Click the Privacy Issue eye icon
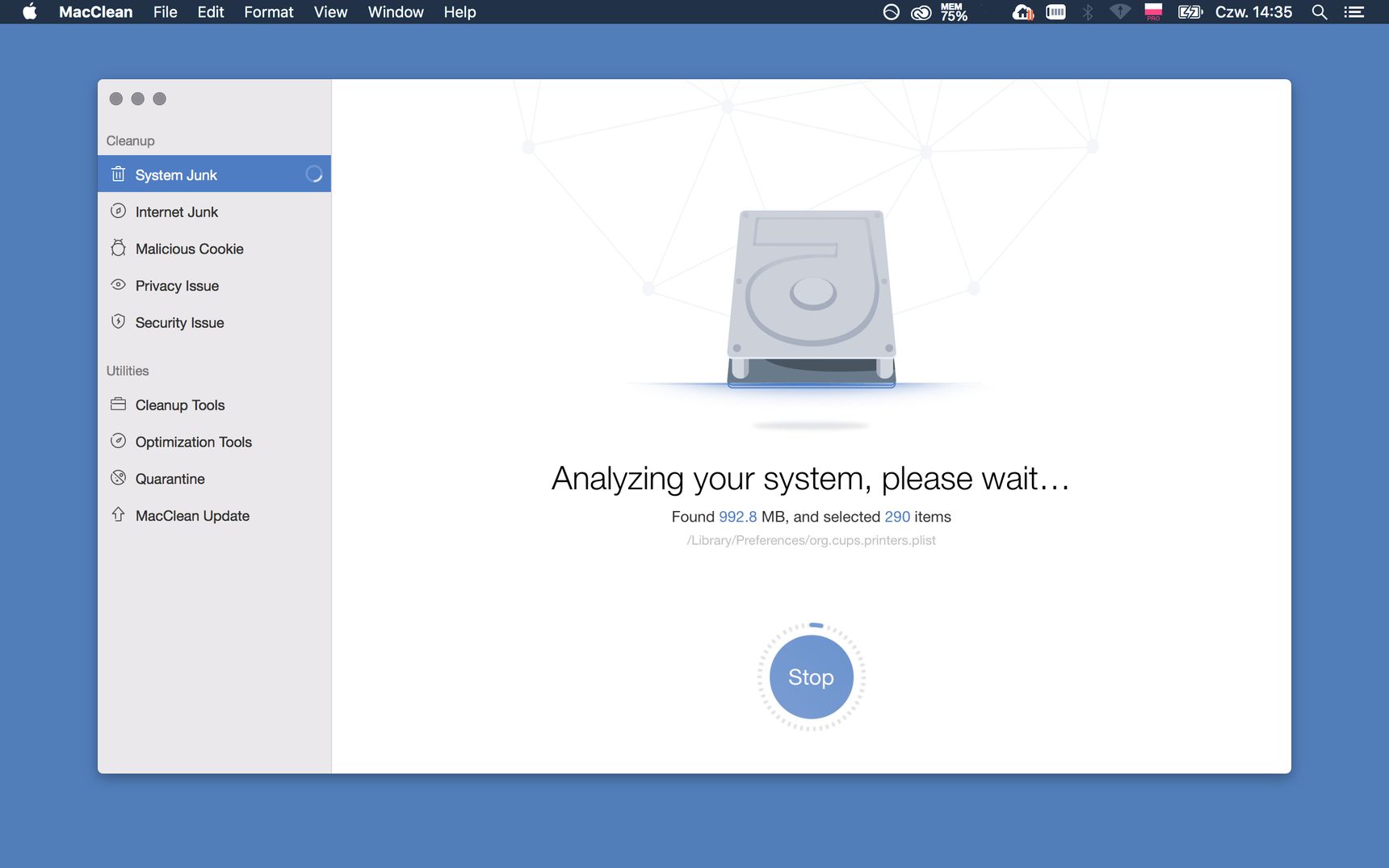Image resolution: width=1389 pixels, height=868 pixels. click(x=118, y=284)
